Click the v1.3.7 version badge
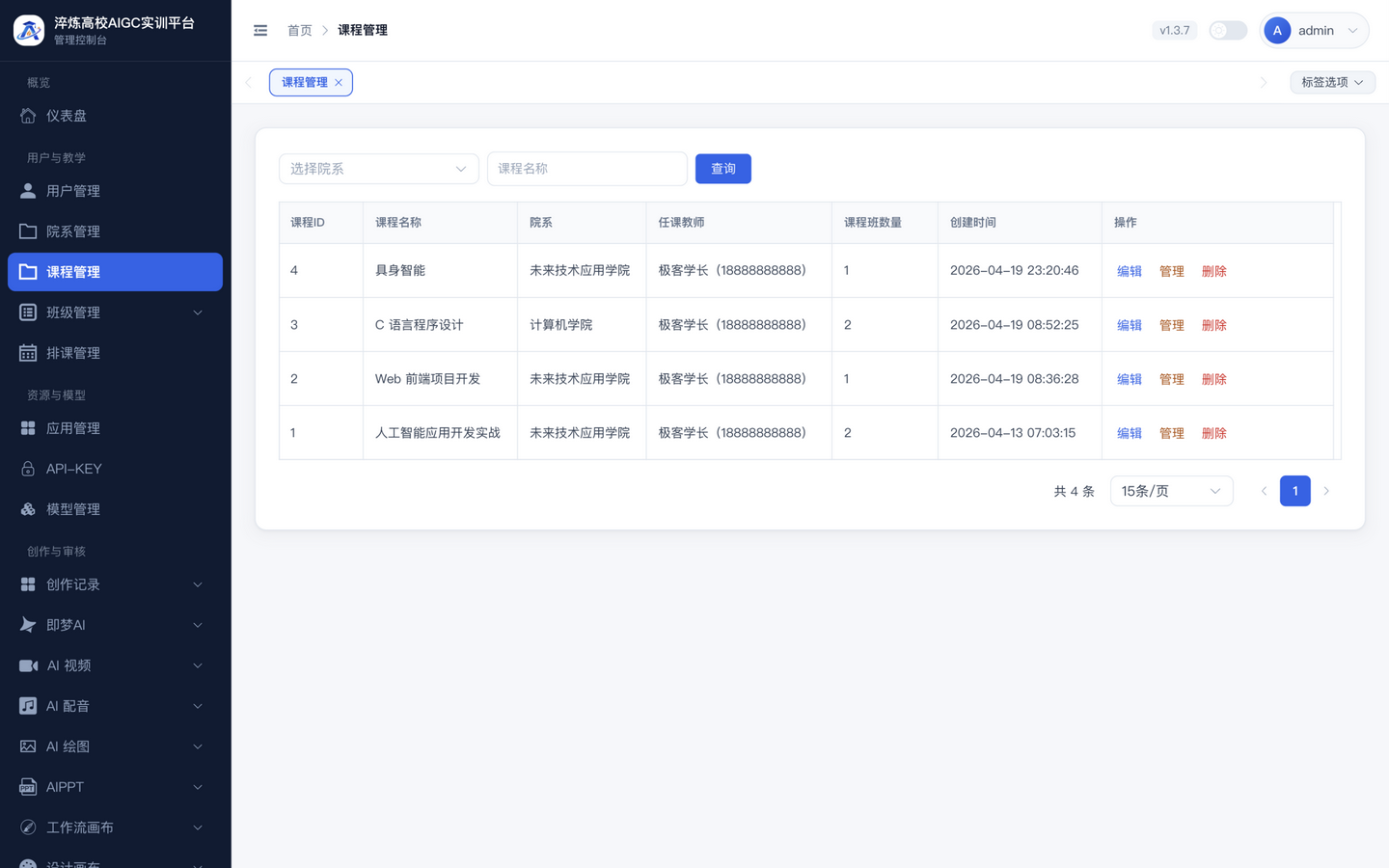Viewport: 1389px width, 868px height. [x=1175, y=31]
